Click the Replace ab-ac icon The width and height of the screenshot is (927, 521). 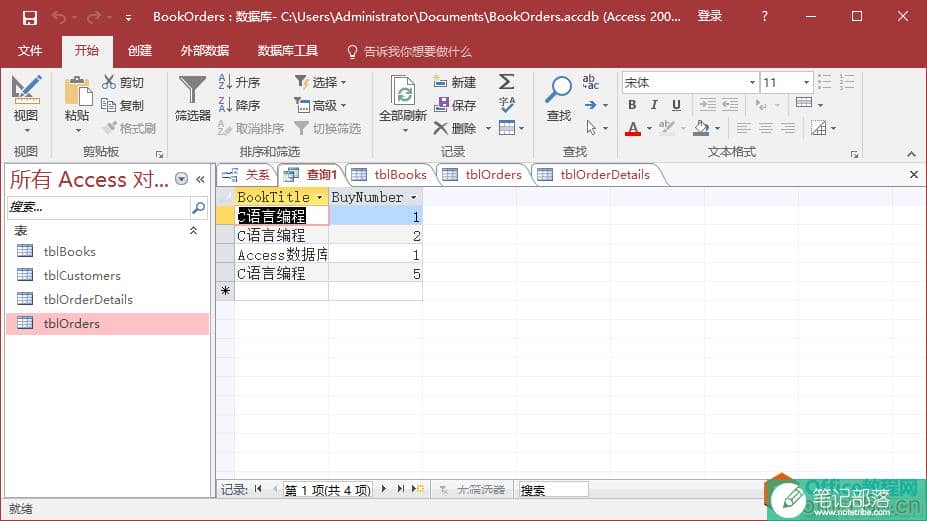point(590,82)
